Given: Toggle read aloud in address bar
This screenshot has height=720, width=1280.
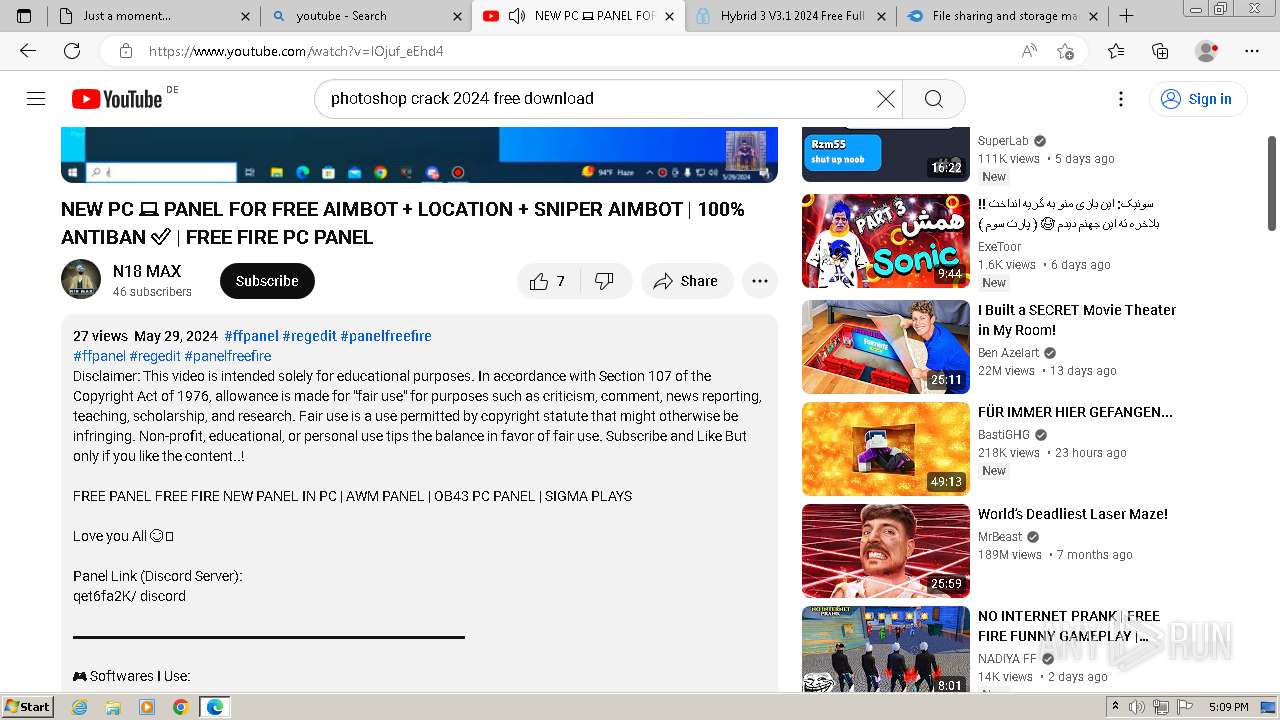Looking at the screenshot, I should click(x=1028, y=51).
